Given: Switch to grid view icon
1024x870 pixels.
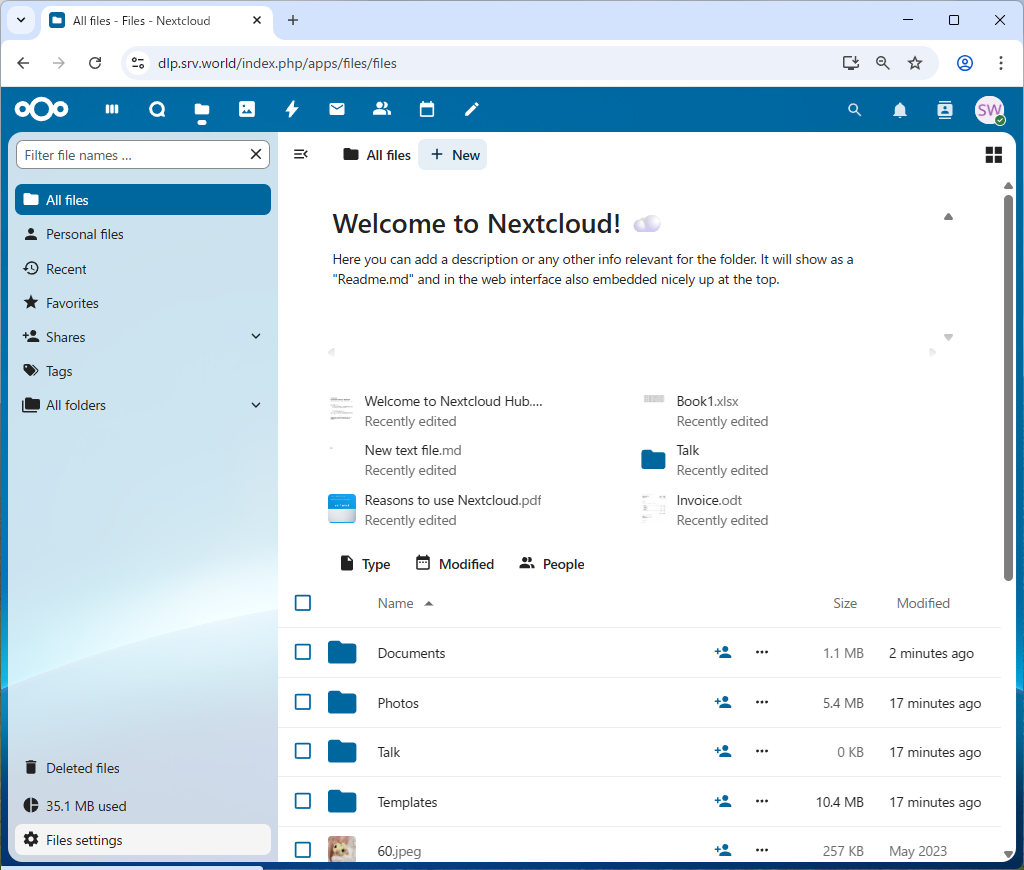Looking at the screenshot, I should [x=993, y=155].
